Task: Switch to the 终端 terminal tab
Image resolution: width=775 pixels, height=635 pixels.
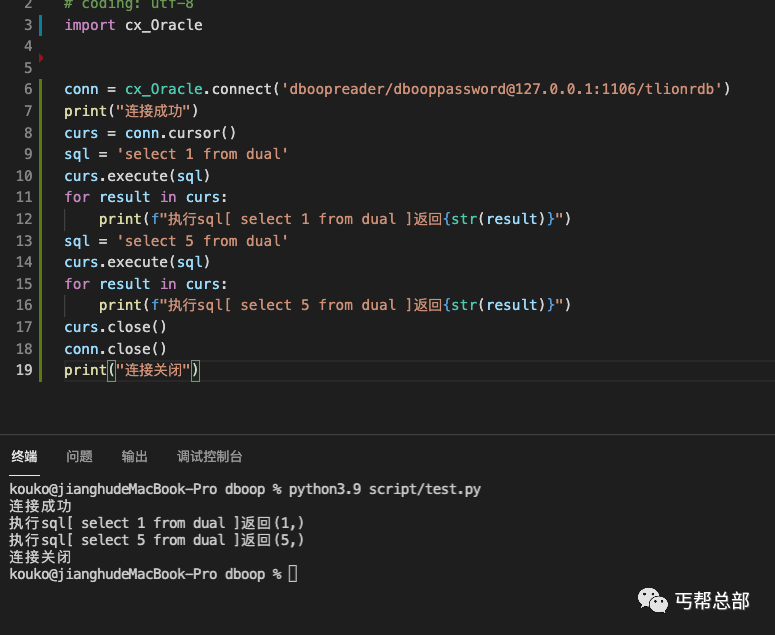Action: [24, 456]
